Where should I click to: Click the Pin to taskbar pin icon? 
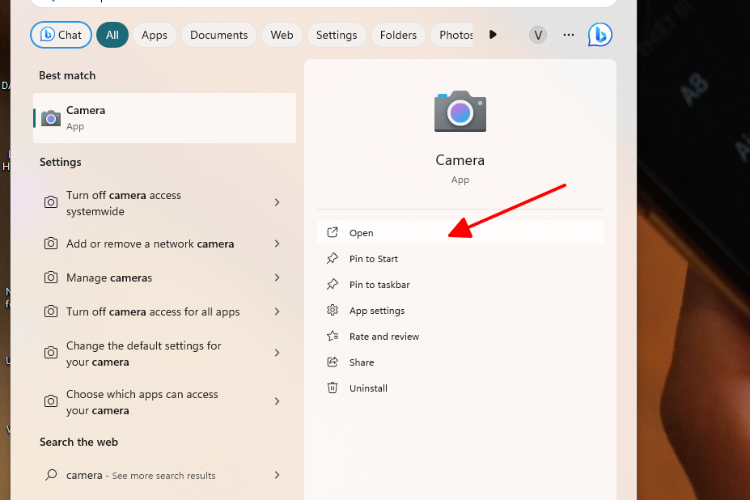(x=332, y=284)
